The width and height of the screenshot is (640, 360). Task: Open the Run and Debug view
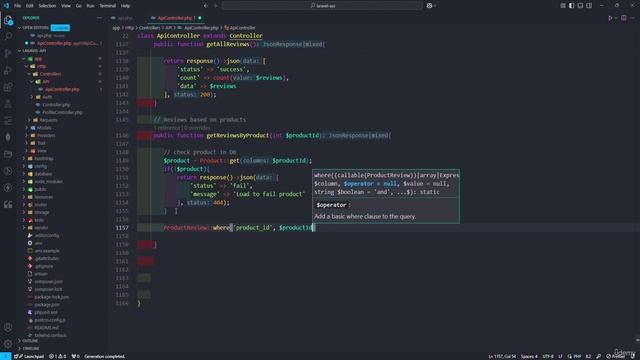8,70
